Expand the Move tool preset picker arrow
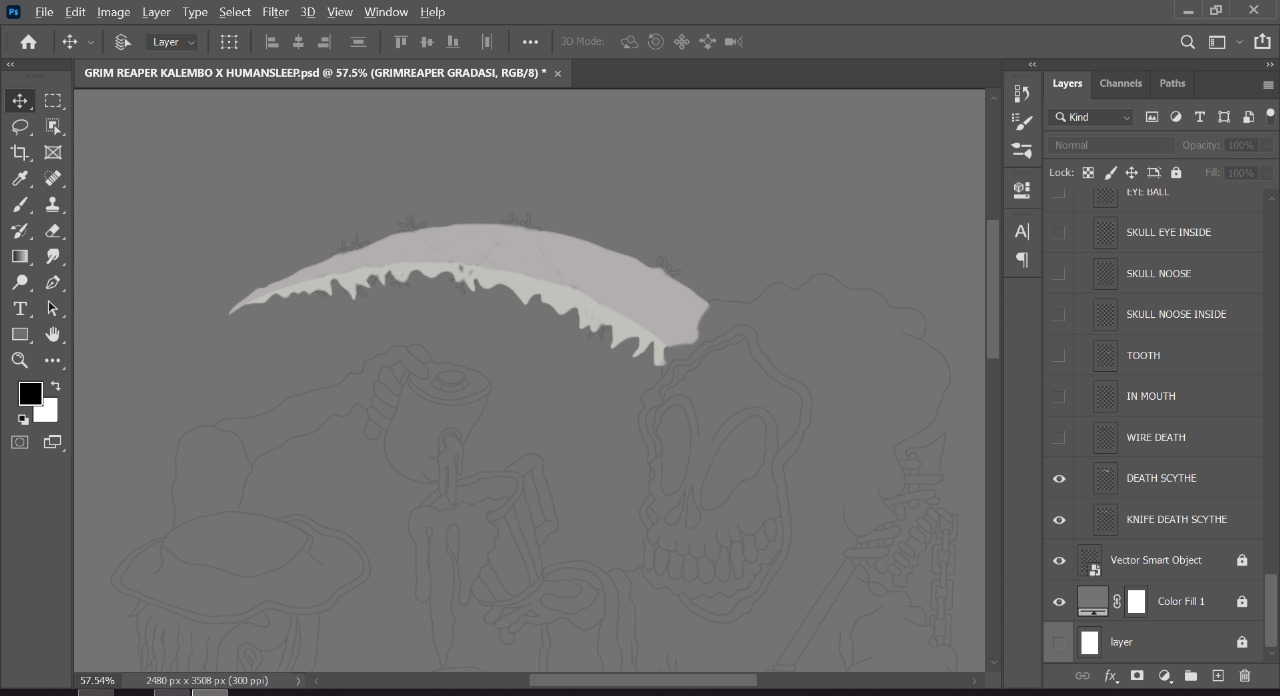1280x696 pixels. pyautogui.click(x=91, y=42)
